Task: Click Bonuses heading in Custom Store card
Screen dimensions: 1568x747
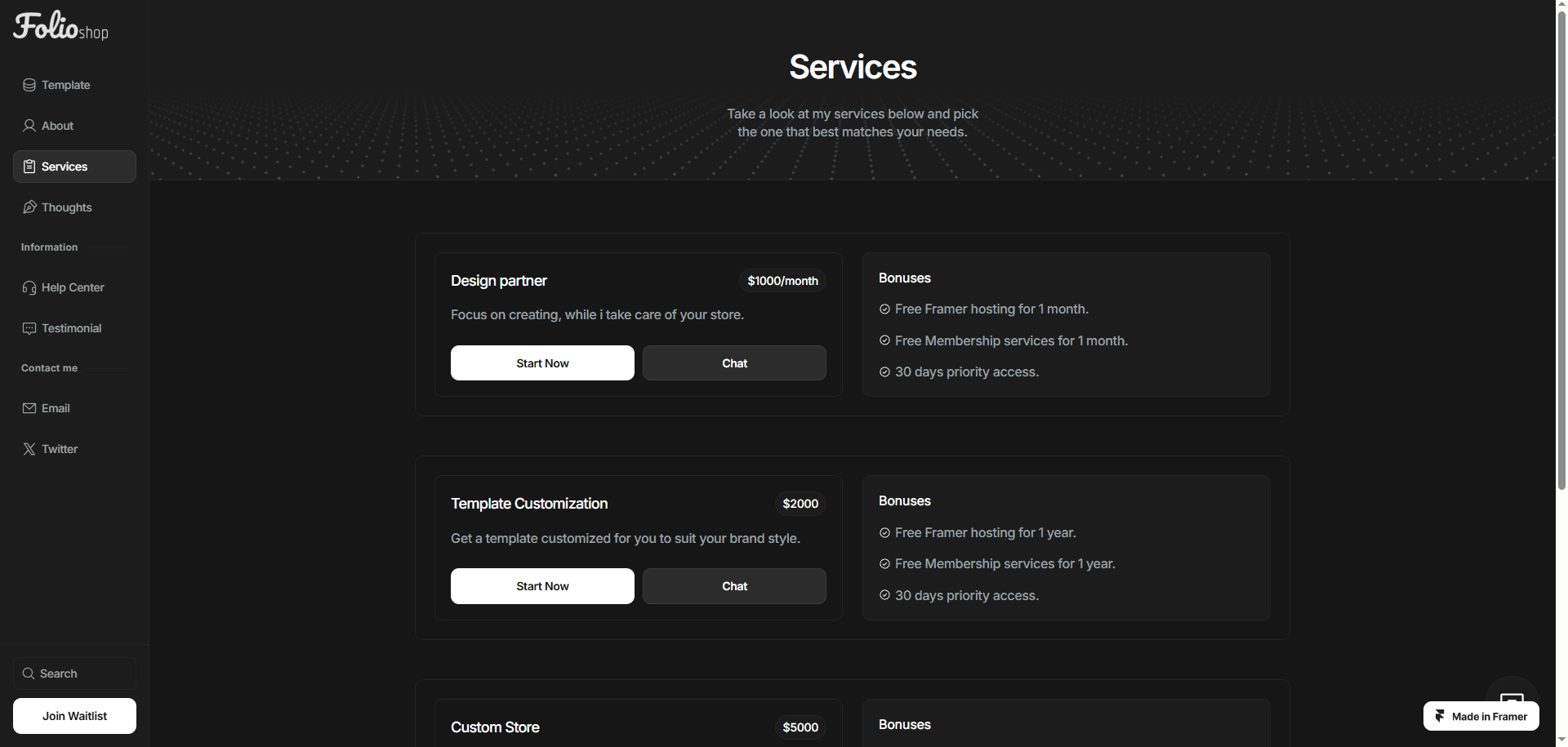Action: [905, 725]
